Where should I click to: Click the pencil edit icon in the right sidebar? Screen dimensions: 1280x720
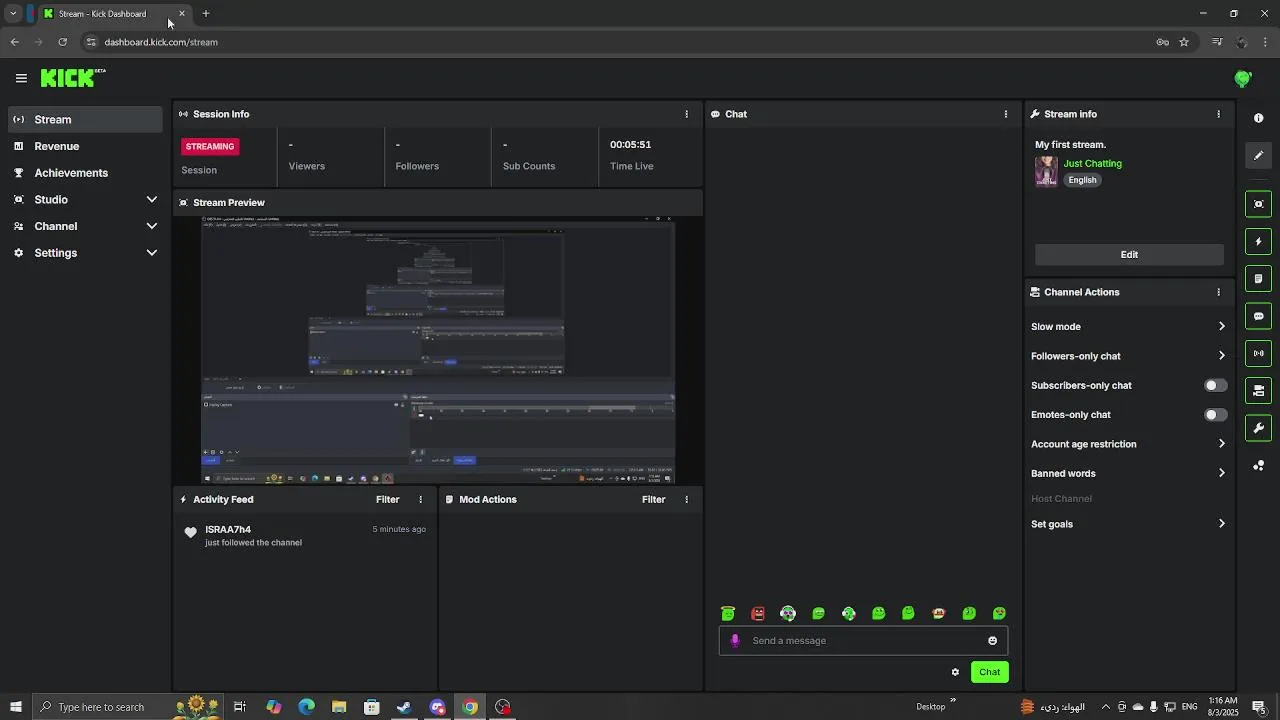[1258, 156]
